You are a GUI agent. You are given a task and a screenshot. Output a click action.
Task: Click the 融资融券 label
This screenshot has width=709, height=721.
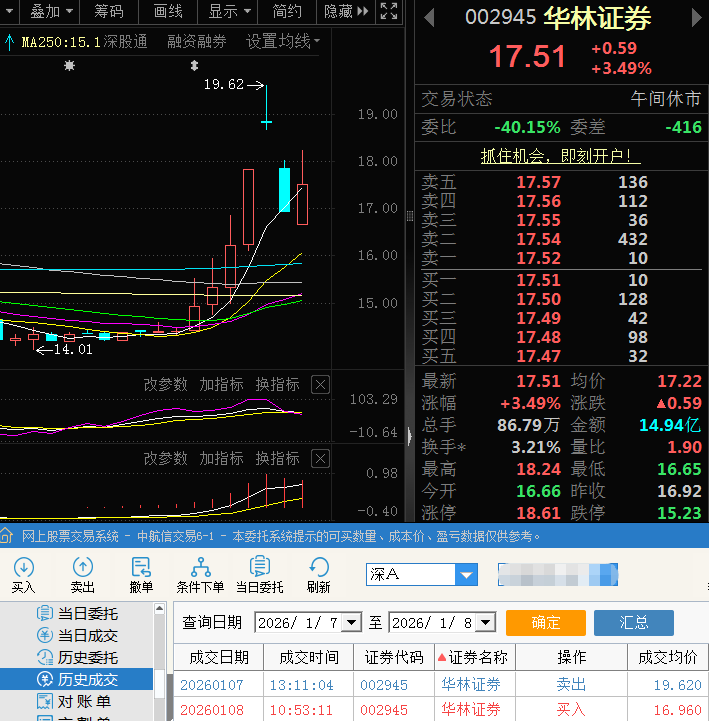click(x=197, y=41)
